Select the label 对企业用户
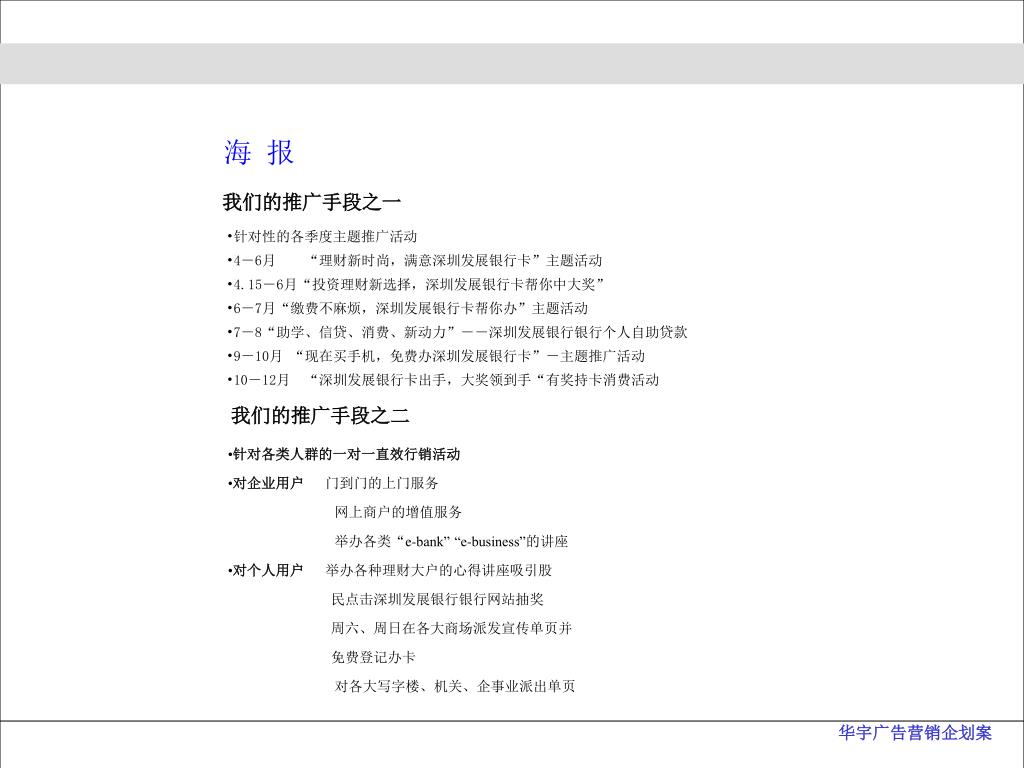The width and height of the screenshot is (1024, 768). click(x=265, y=483)
